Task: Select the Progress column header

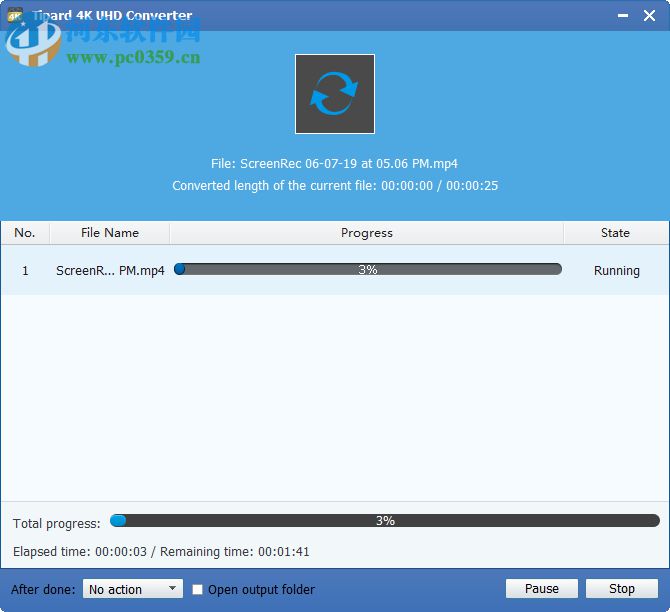Action: 367,233
